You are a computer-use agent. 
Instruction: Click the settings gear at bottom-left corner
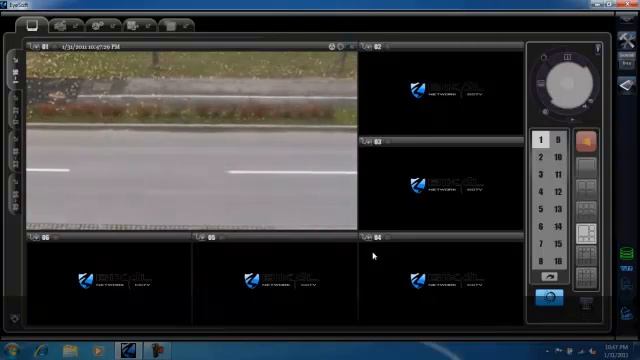pyautogui.click(x=15, y=318)
